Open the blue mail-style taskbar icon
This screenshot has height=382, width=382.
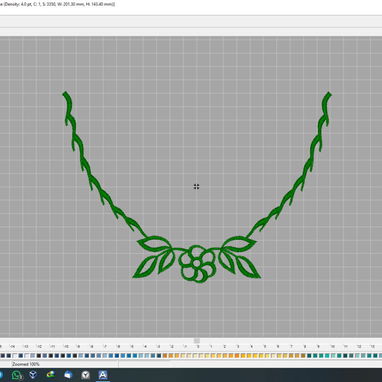tap(68, 375)
